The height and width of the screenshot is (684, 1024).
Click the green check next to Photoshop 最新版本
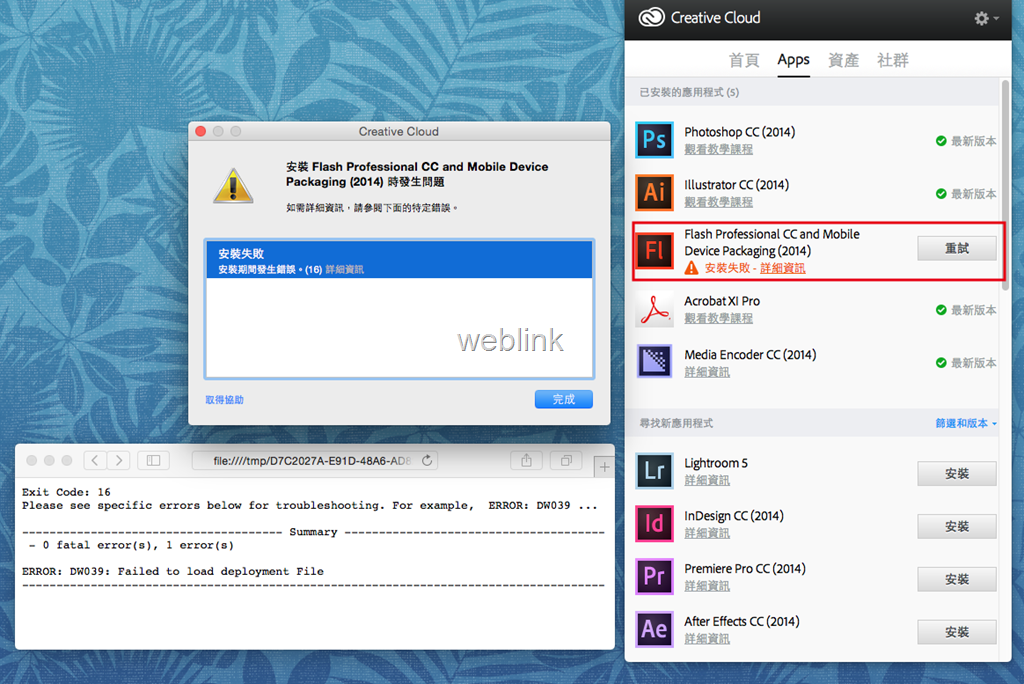[x=941, y=141]
